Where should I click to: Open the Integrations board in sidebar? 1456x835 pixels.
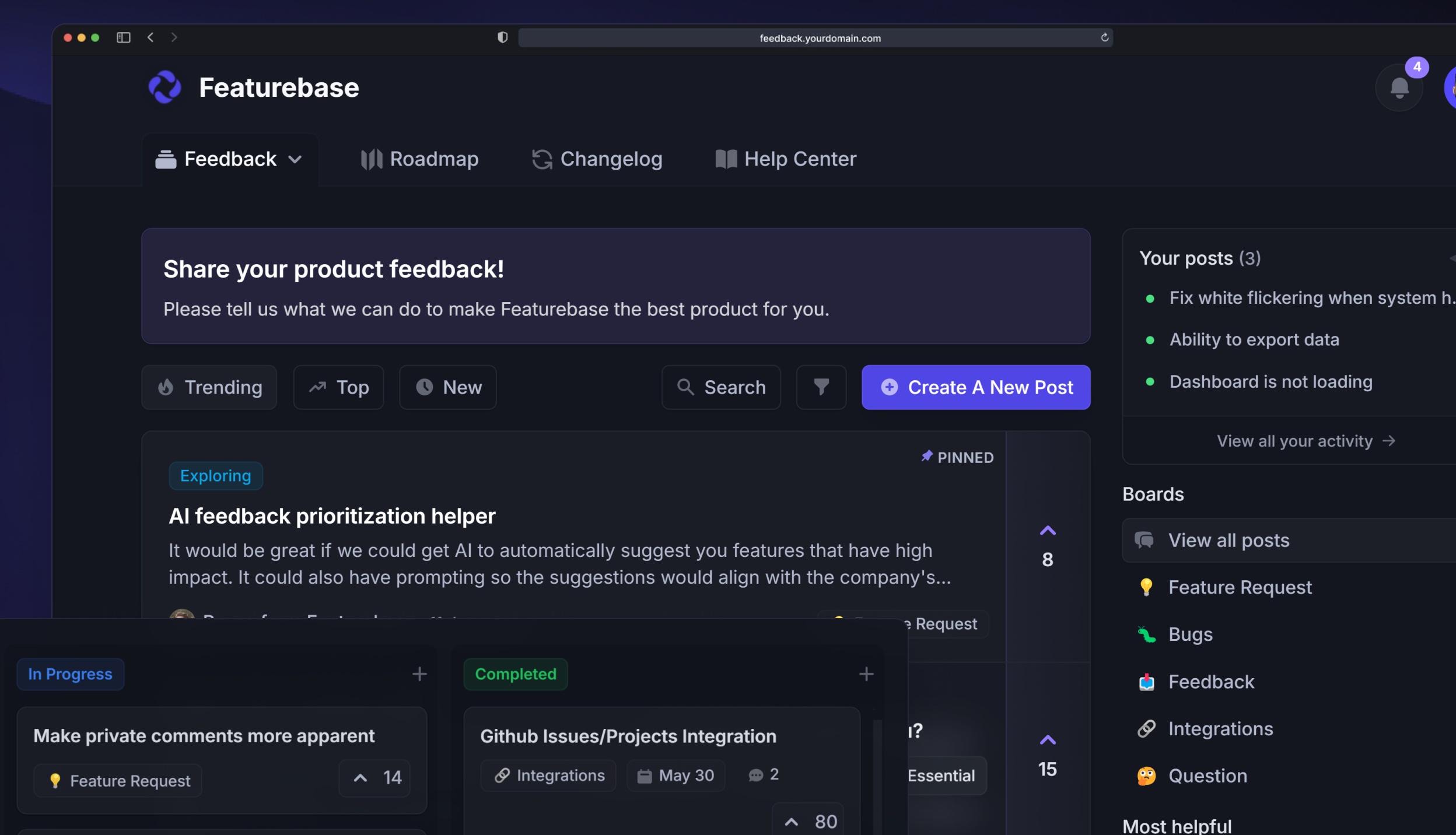1205,729
